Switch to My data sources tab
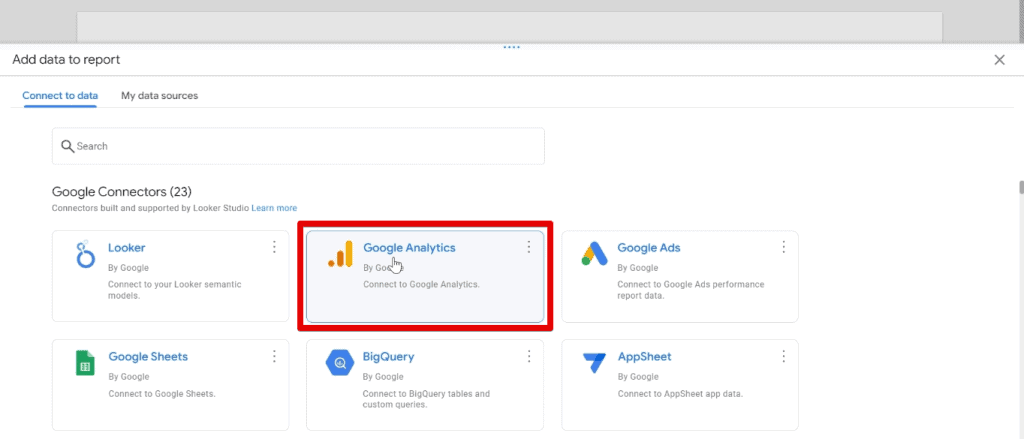 pos(159,95)
